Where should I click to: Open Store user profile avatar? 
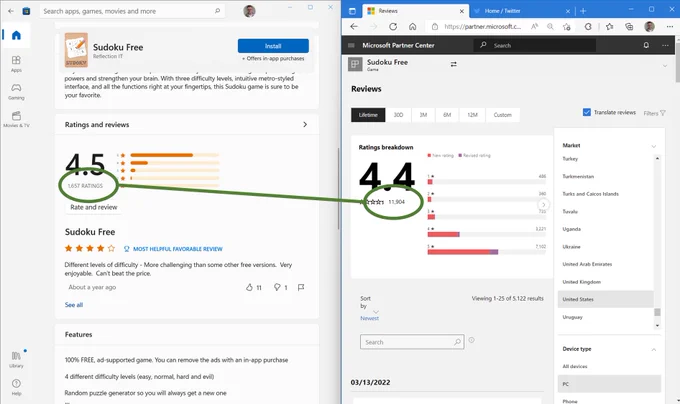[x=249, y=11]
